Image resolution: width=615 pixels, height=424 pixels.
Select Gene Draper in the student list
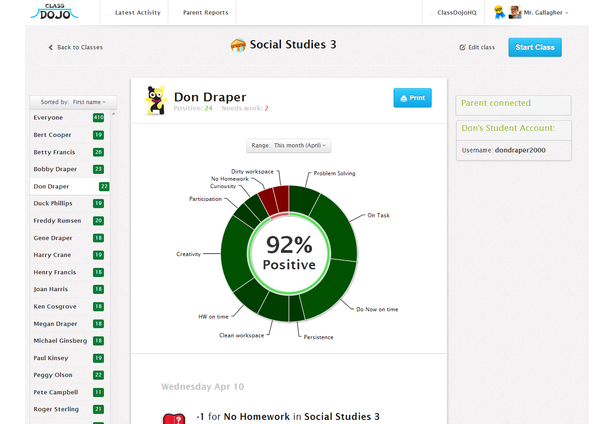70,238
